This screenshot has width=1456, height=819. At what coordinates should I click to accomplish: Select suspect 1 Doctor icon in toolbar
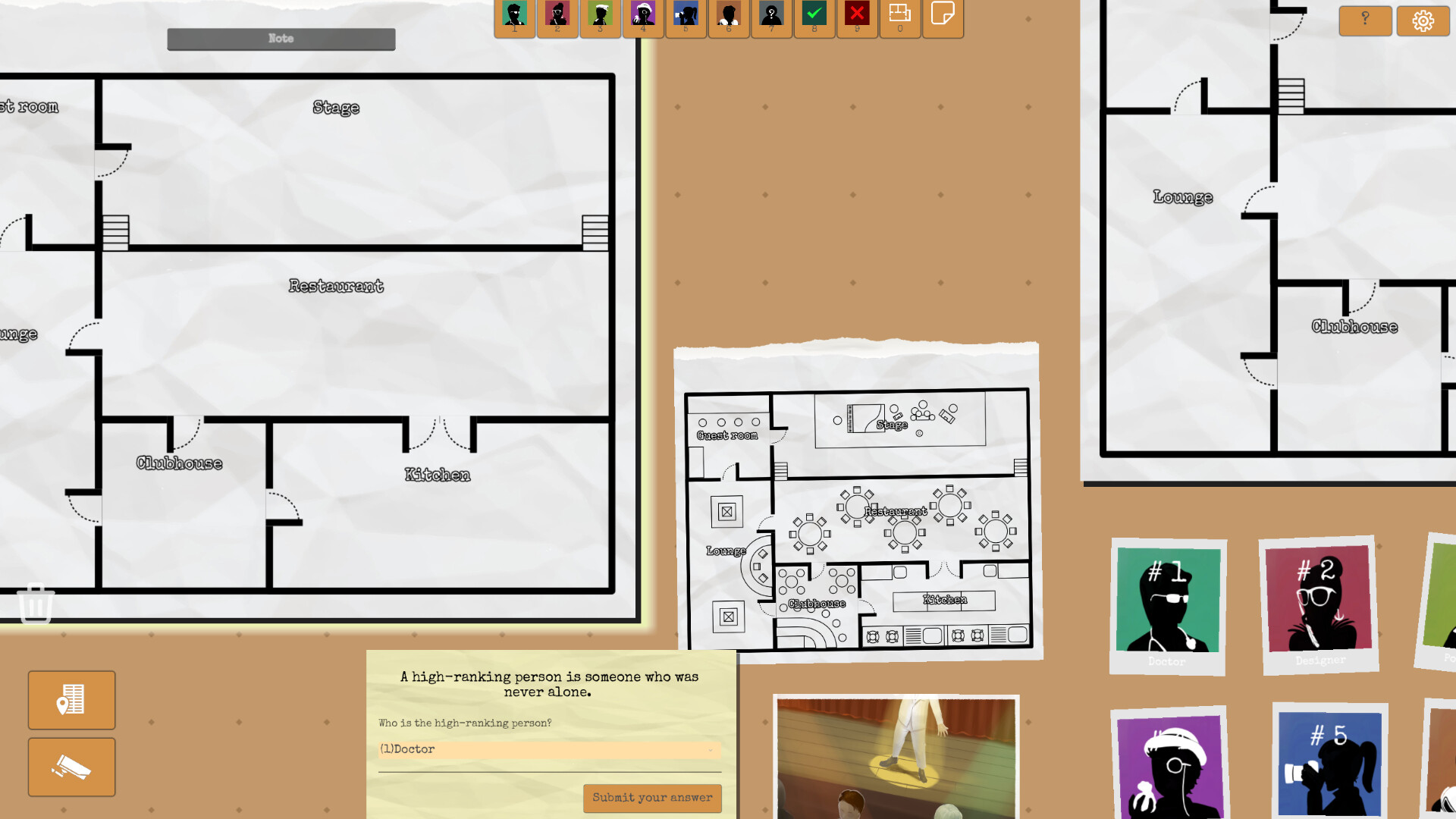coord(514,17)
